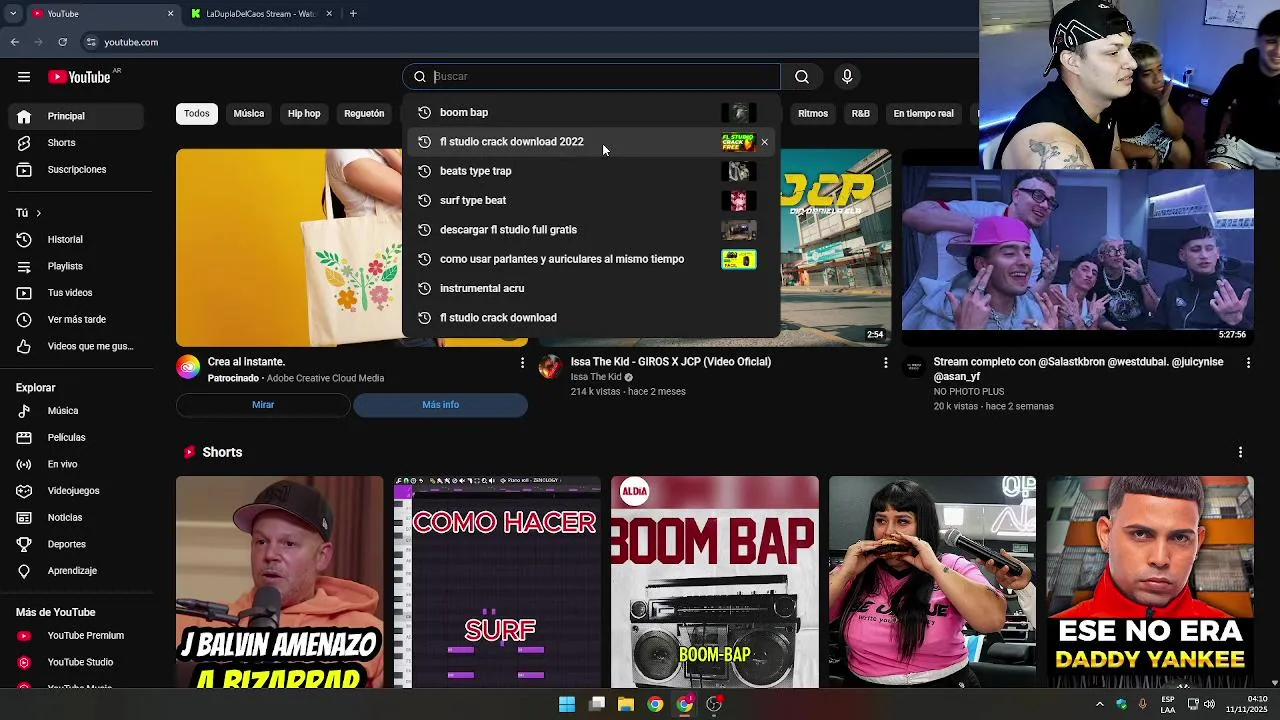1280x720 pixels.
Task: Choose 'fl studio crack download' last suggestion
Action: tap(590, 318)
